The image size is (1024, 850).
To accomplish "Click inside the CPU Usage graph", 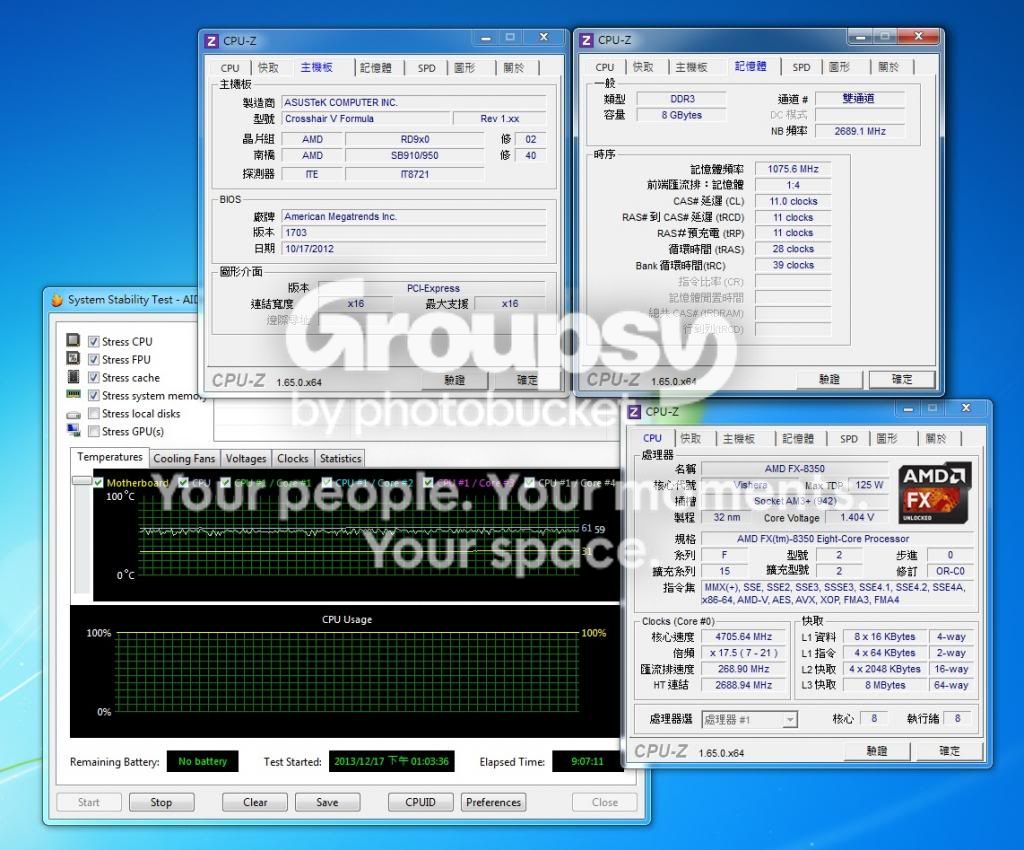I will coord(347,672).
